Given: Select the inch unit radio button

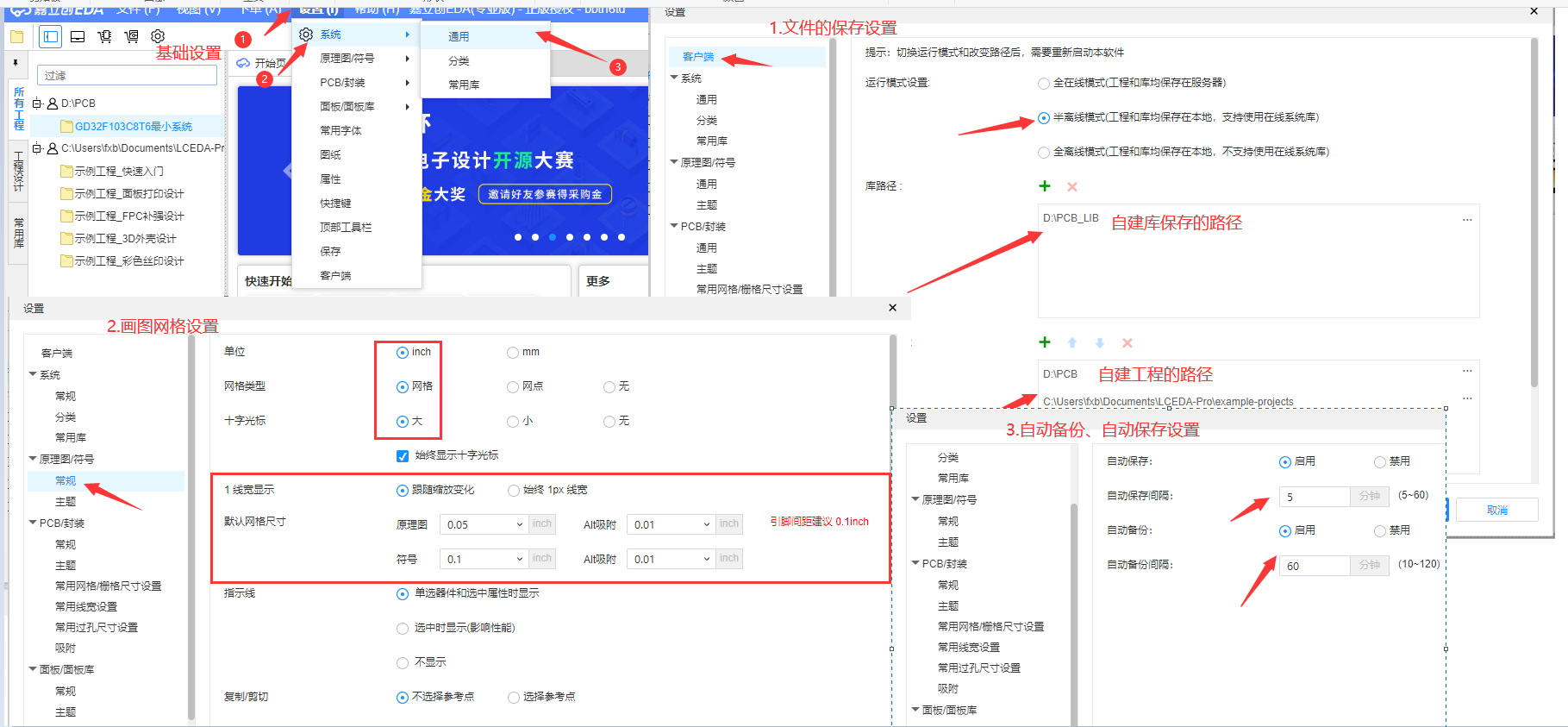Looking at the screenshot, I should [x=402, y=353].
